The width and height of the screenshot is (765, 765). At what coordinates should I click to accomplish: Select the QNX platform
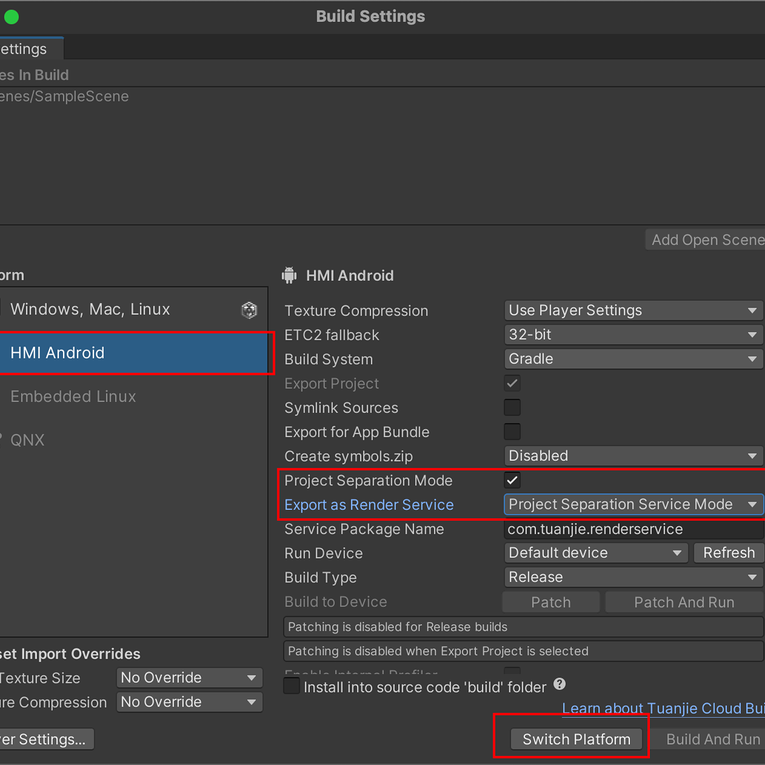click(x=133, y=440)
